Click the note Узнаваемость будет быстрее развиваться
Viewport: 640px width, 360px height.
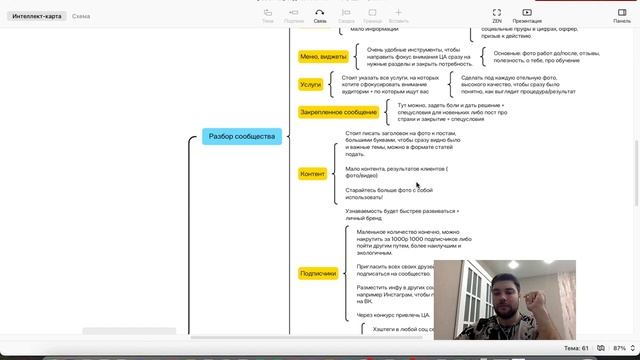402,215
